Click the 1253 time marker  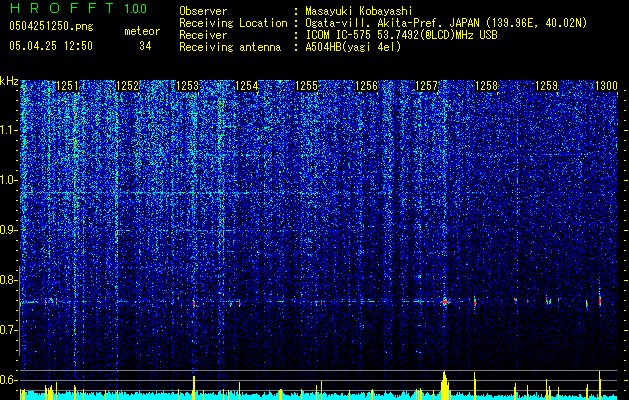tap(187, 86)
